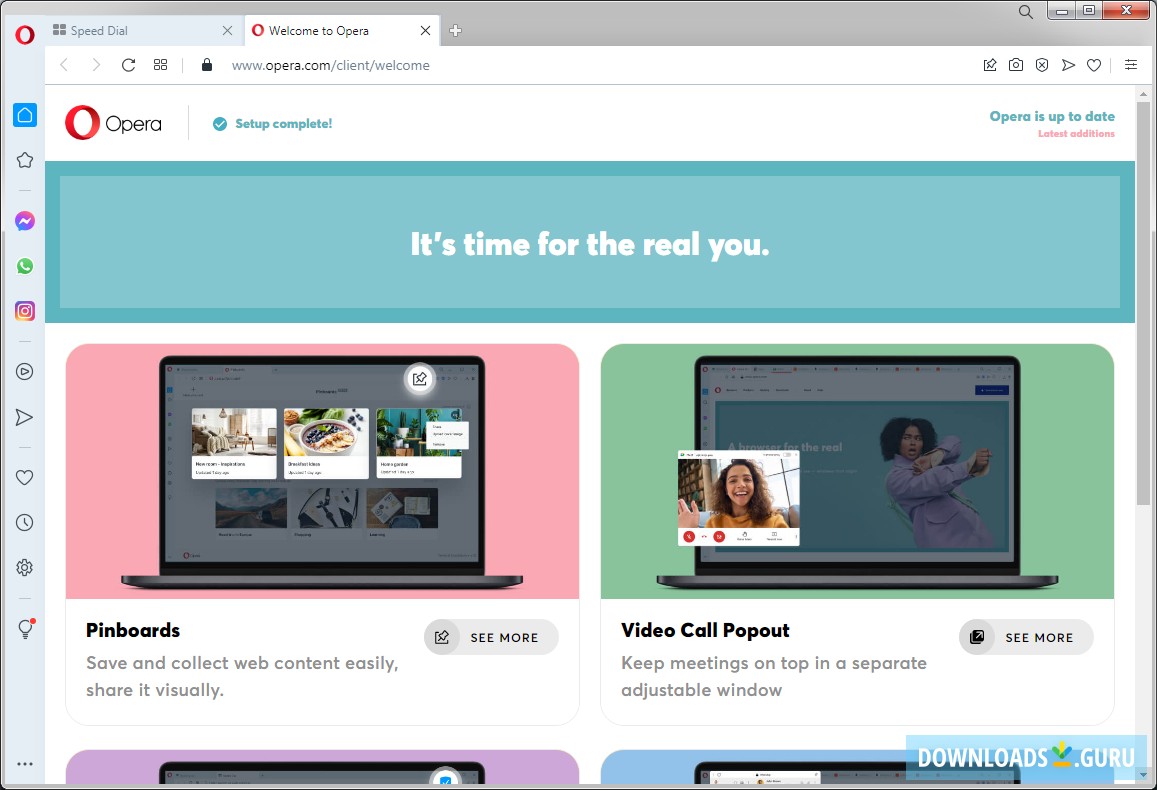
Task: Send page to My Flow toolbar icon
Action: pos(1068,65)
